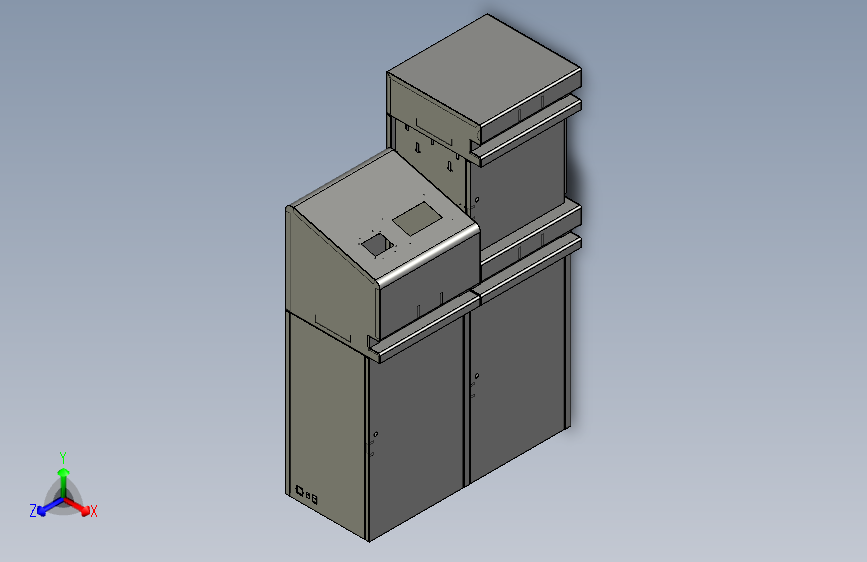Select the small square cutout on sloped console

378,245
